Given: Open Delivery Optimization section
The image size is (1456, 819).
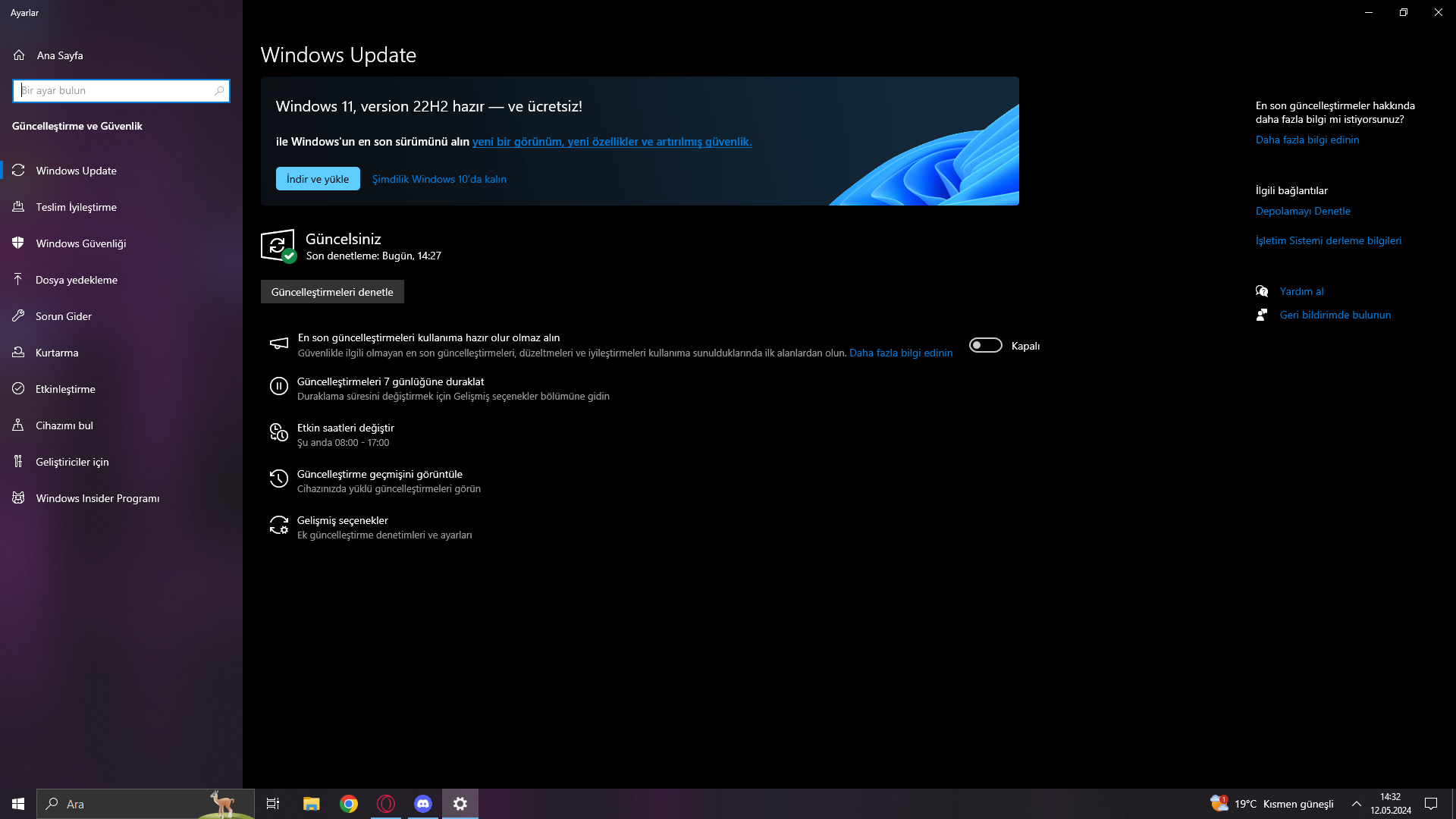Looking at the screenshot, I should pos(76,207).
